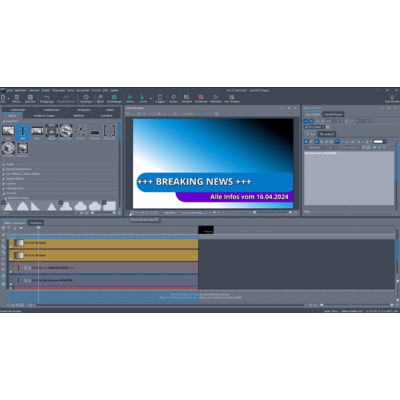Click the Rückgängig undo arrow
Viewport: 400px width, 400px height.
[x=47, y=98]
